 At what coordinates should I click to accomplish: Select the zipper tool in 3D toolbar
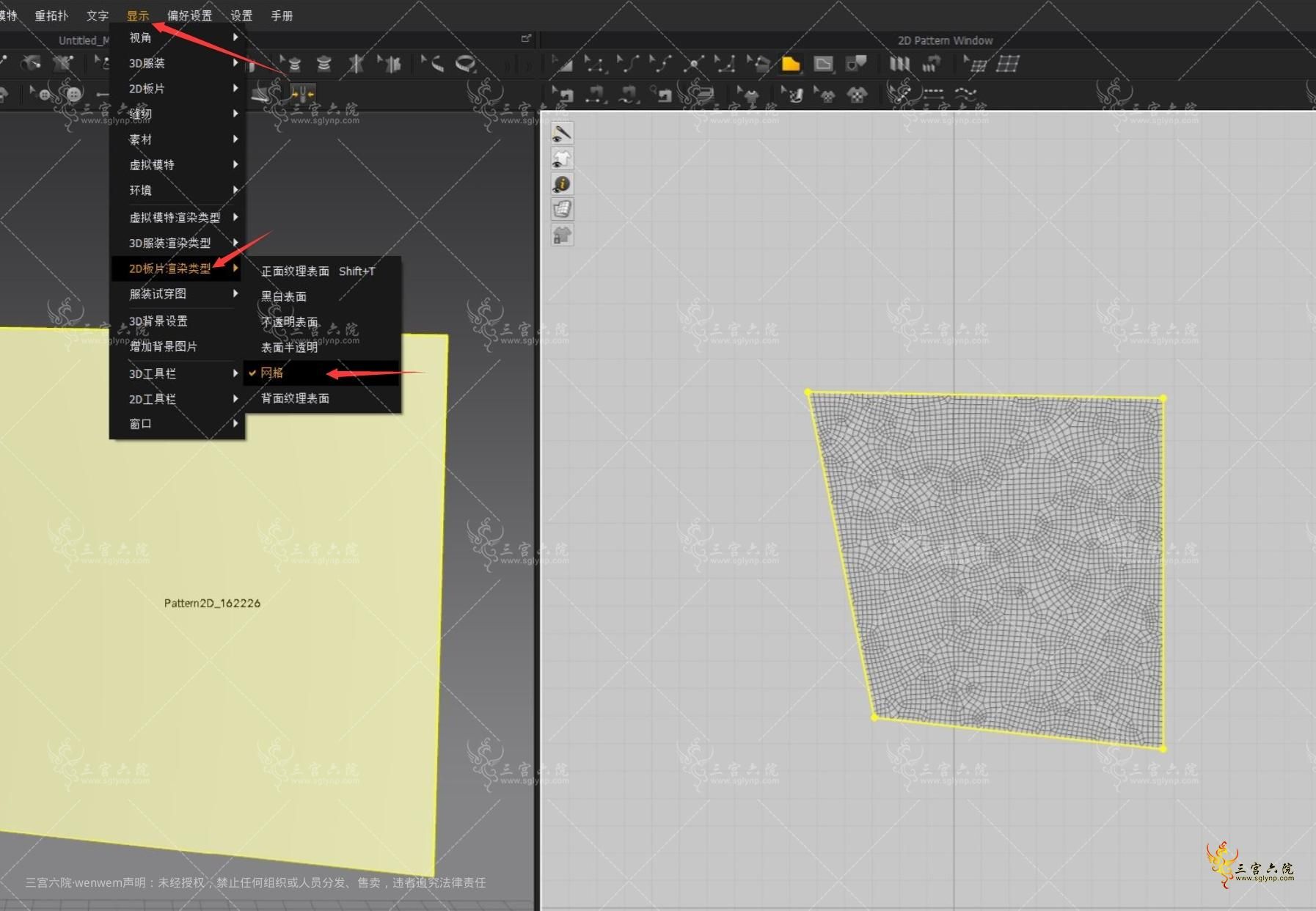click(302, 93)
